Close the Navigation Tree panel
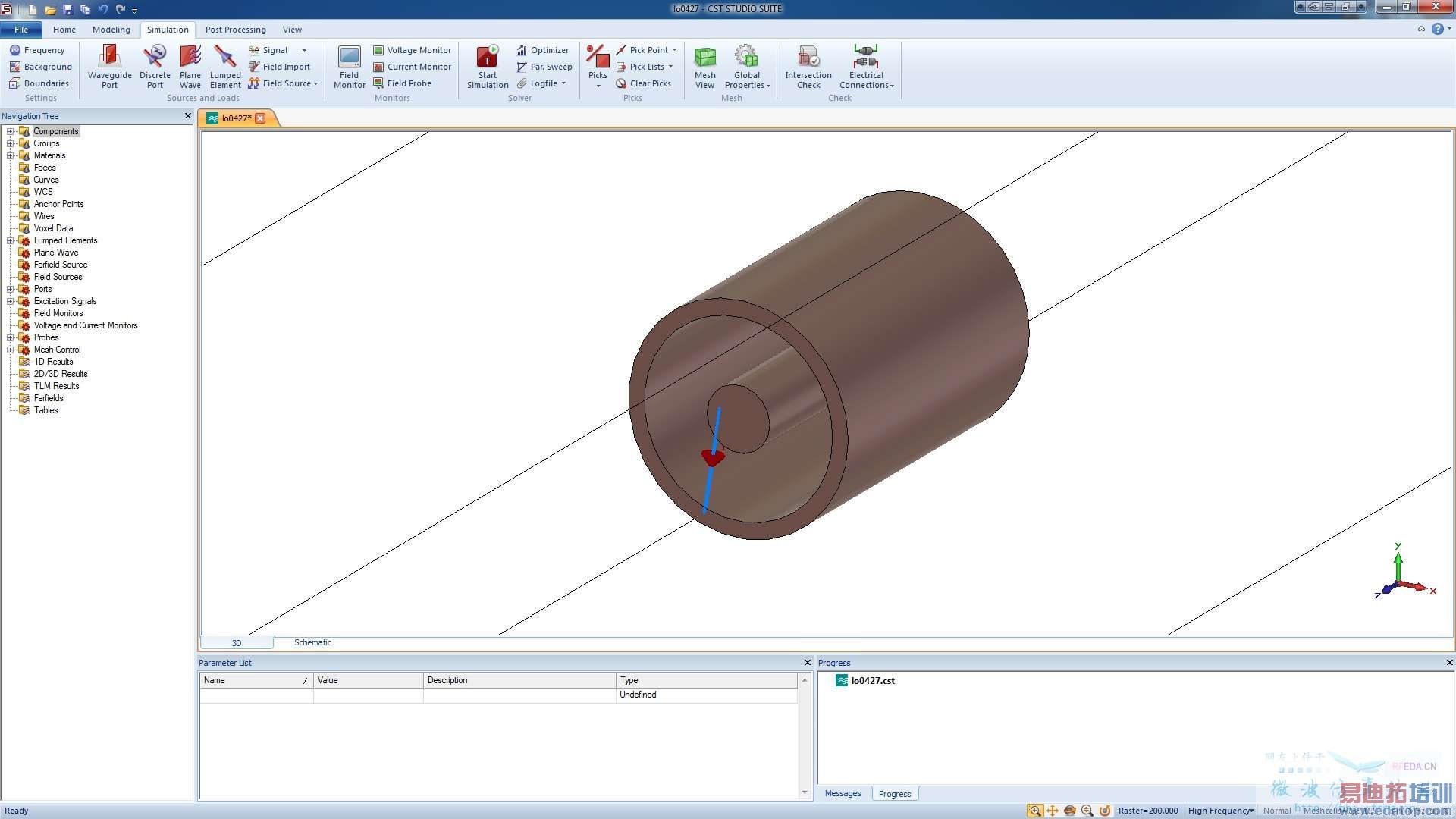The height and width of the screenshot is (819, 1456). tap(188, 115)
